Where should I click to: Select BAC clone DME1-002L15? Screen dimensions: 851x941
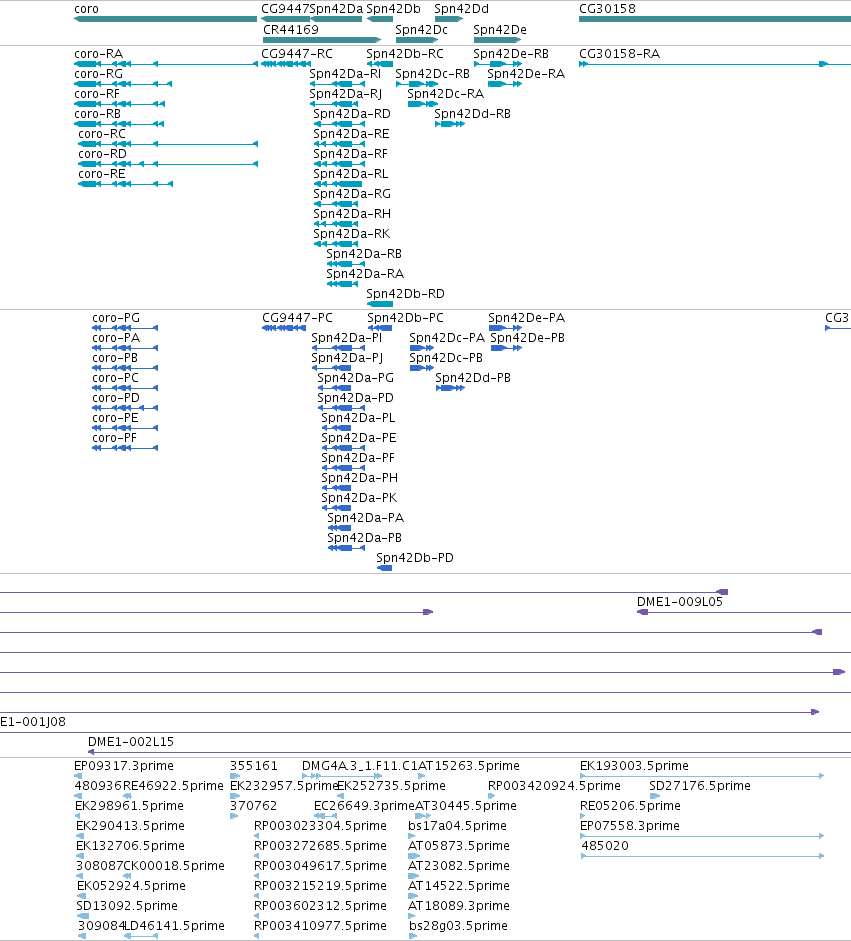click(x=469, y=751)
